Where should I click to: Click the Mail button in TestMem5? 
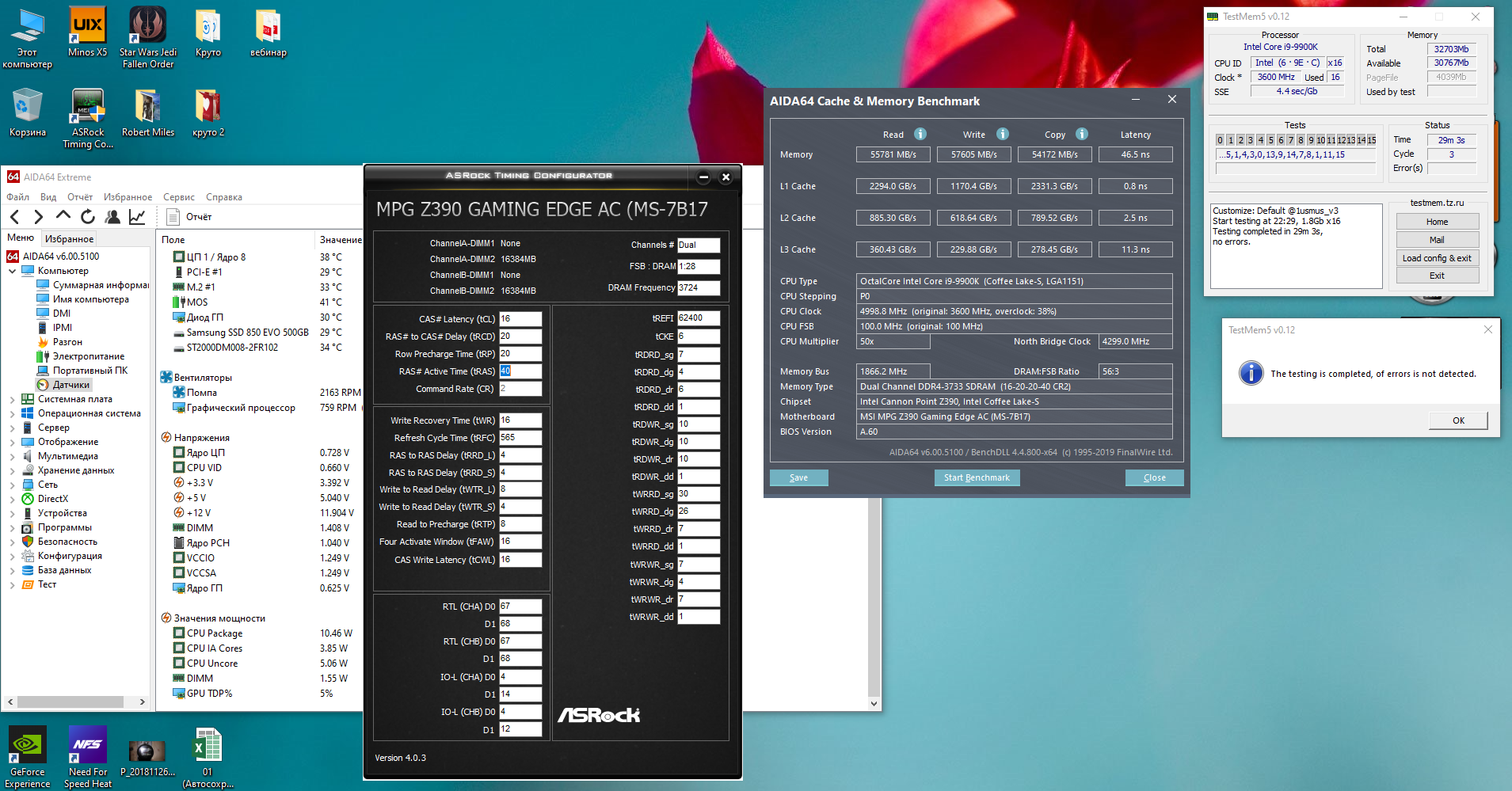pyautogui.click(x=1437, y=240)
